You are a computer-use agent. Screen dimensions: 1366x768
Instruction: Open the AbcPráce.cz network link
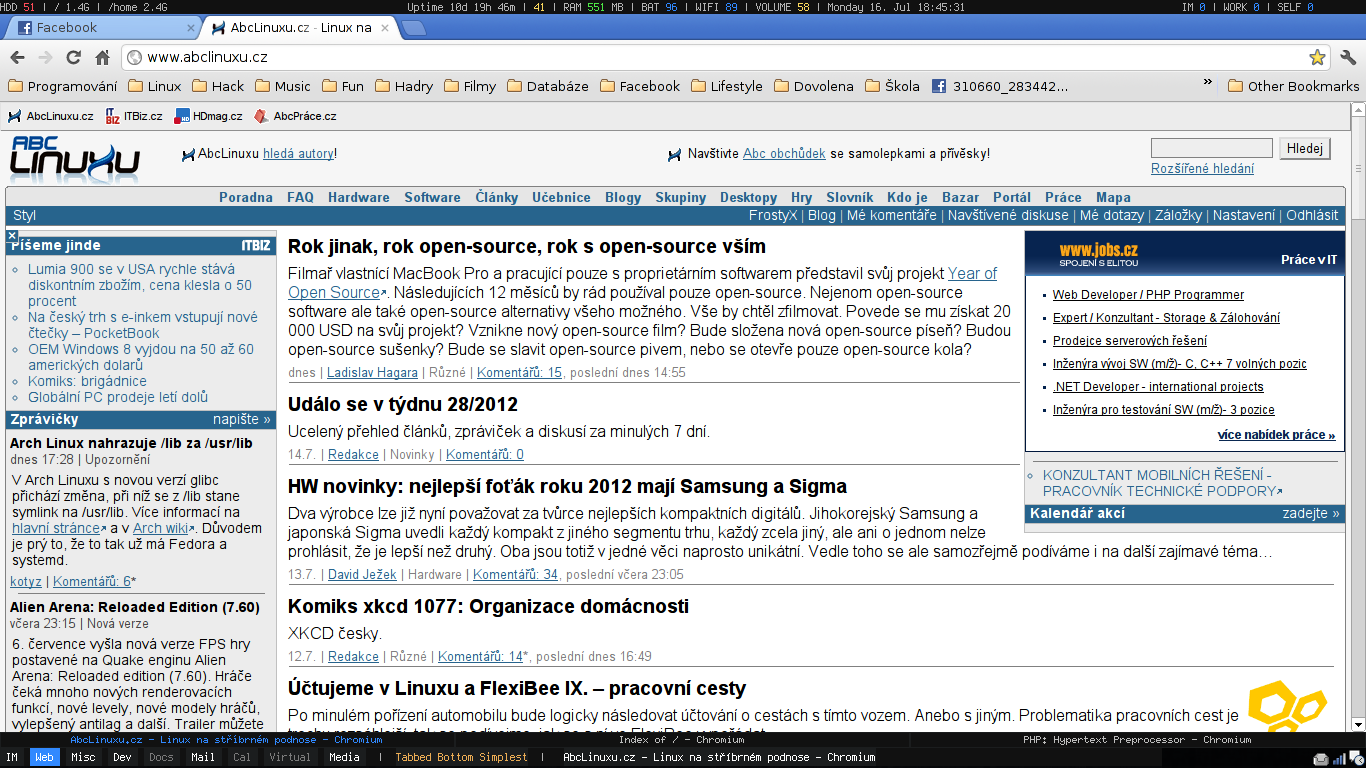click(x=295, y=116)
